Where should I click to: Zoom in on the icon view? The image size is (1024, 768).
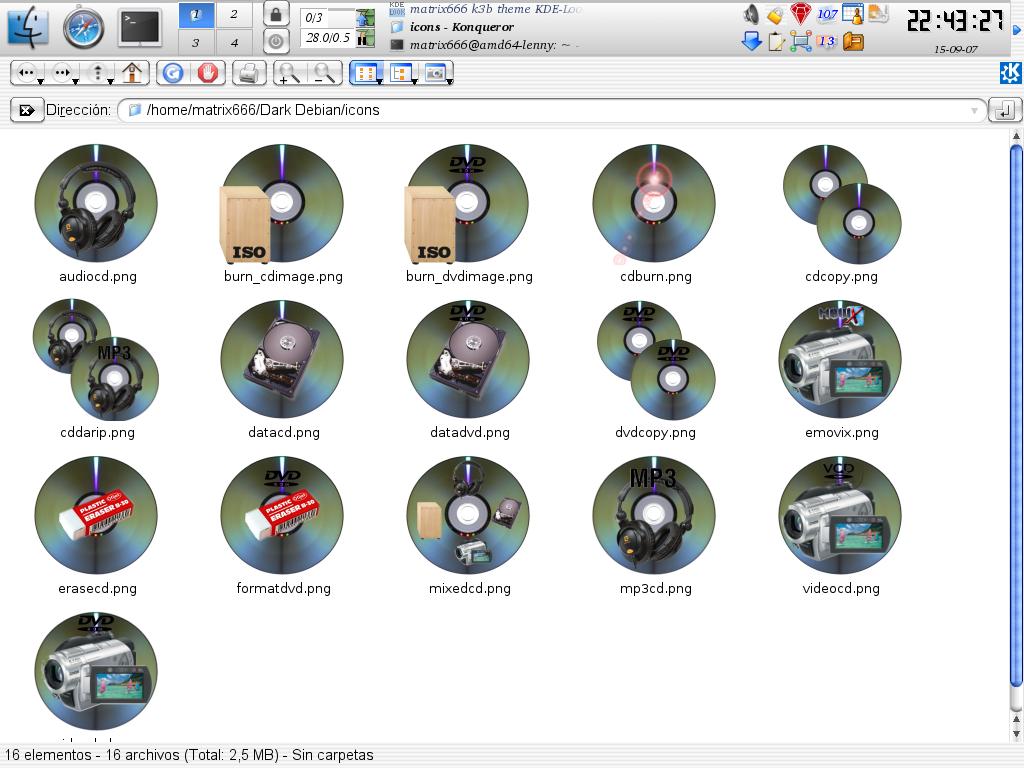coord(287,73)
